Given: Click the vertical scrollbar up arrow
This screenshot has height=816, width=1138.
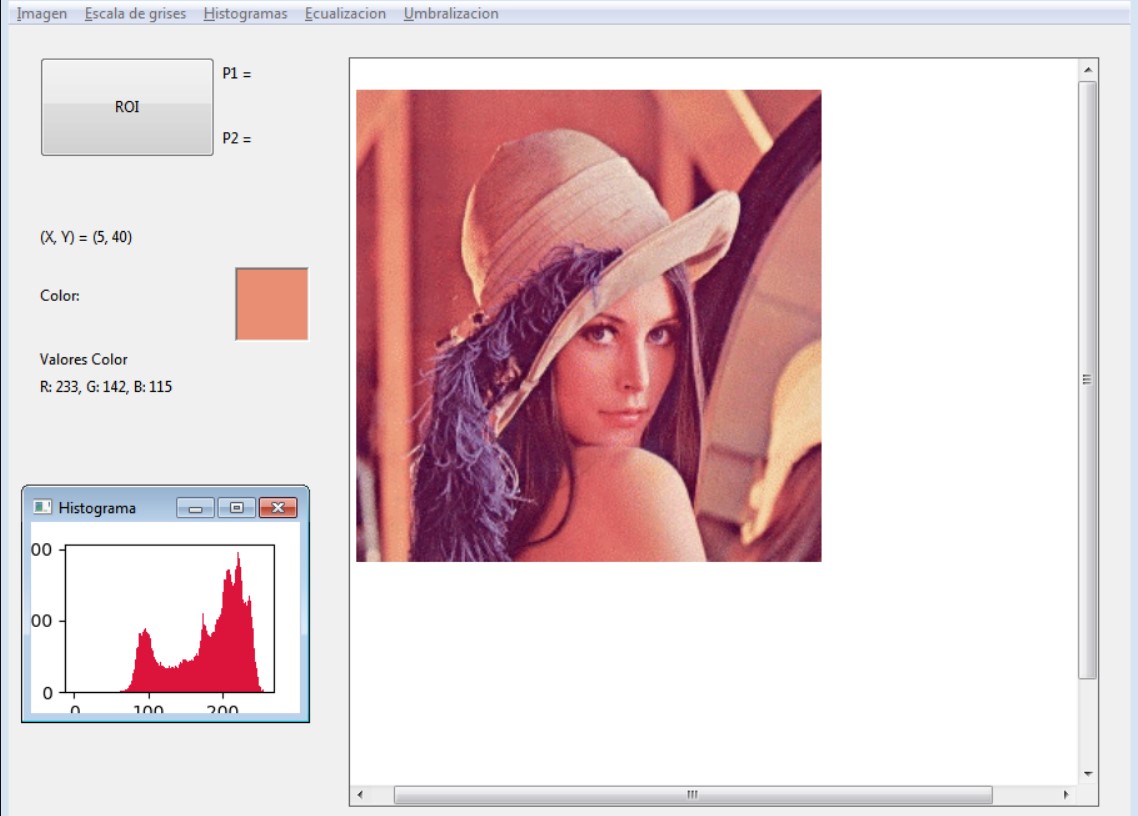Looking at the screenshot, I should point(1087,70).
